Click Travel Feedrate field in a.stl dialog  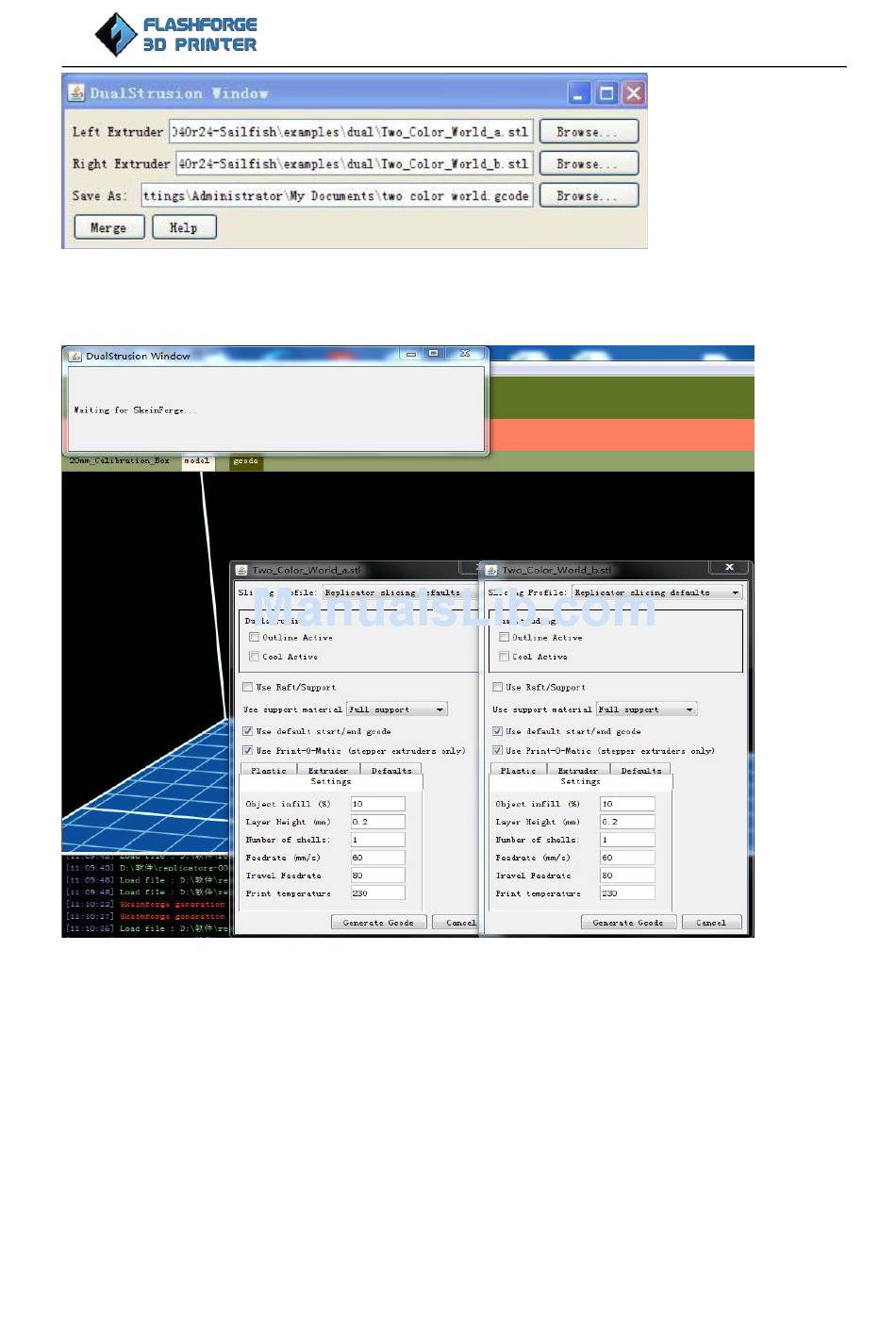click(x=378, y=876)
